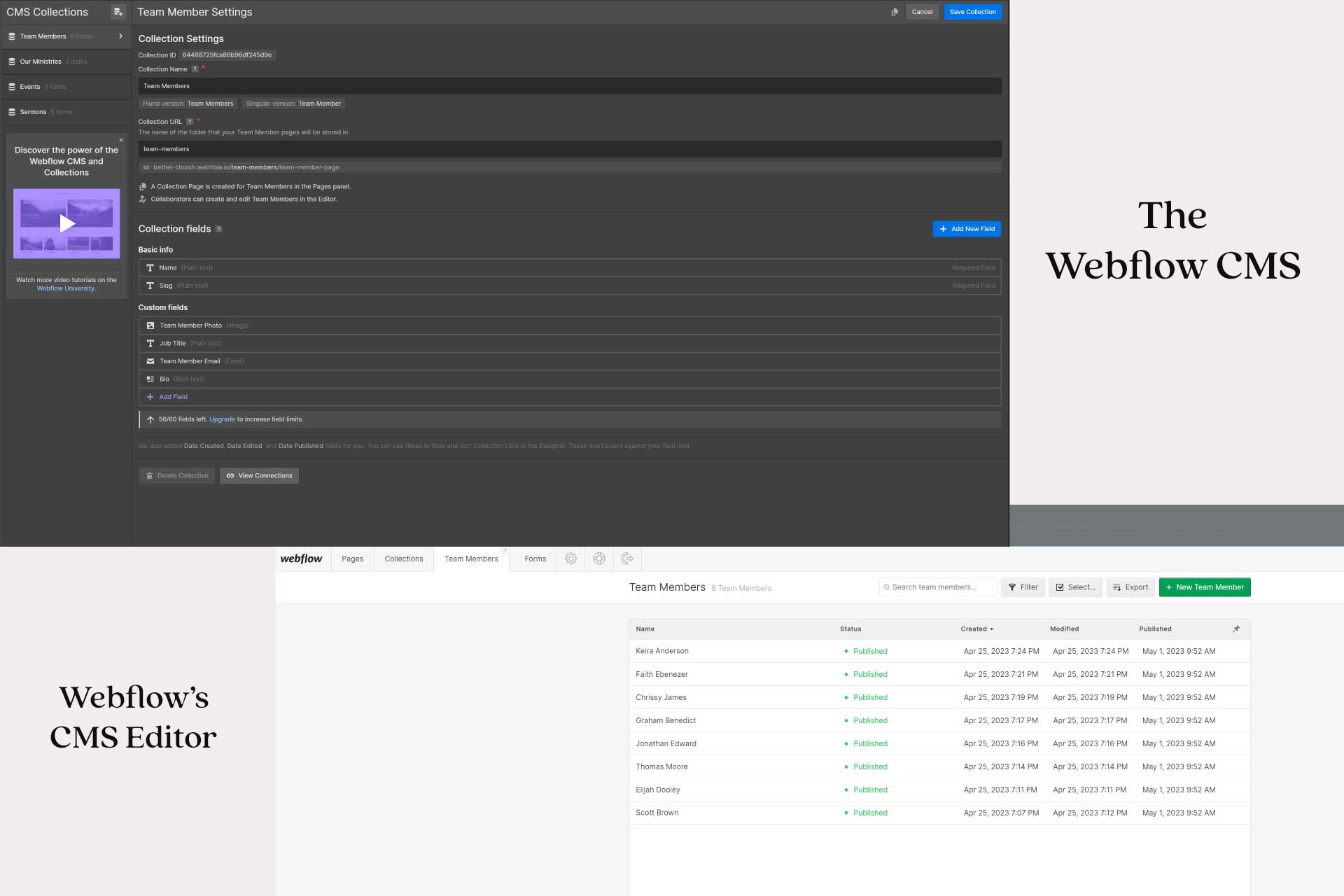The image size is (1344, 896).
Task: Enable item selection with the Select button
Action: tap(1076, 587)
